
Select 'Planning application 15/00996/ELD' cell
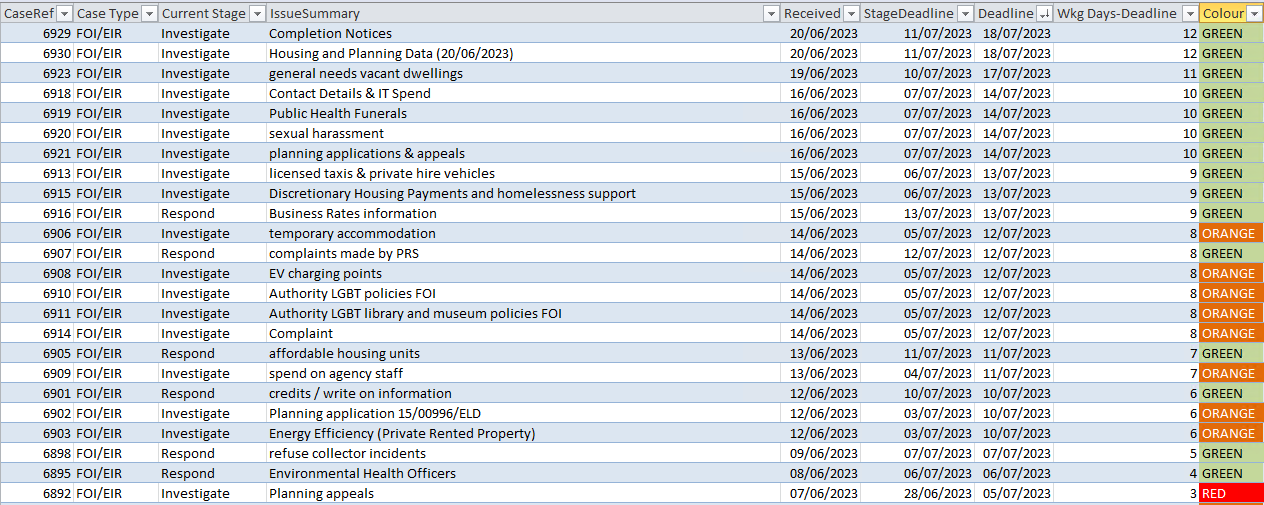(523, 413)
